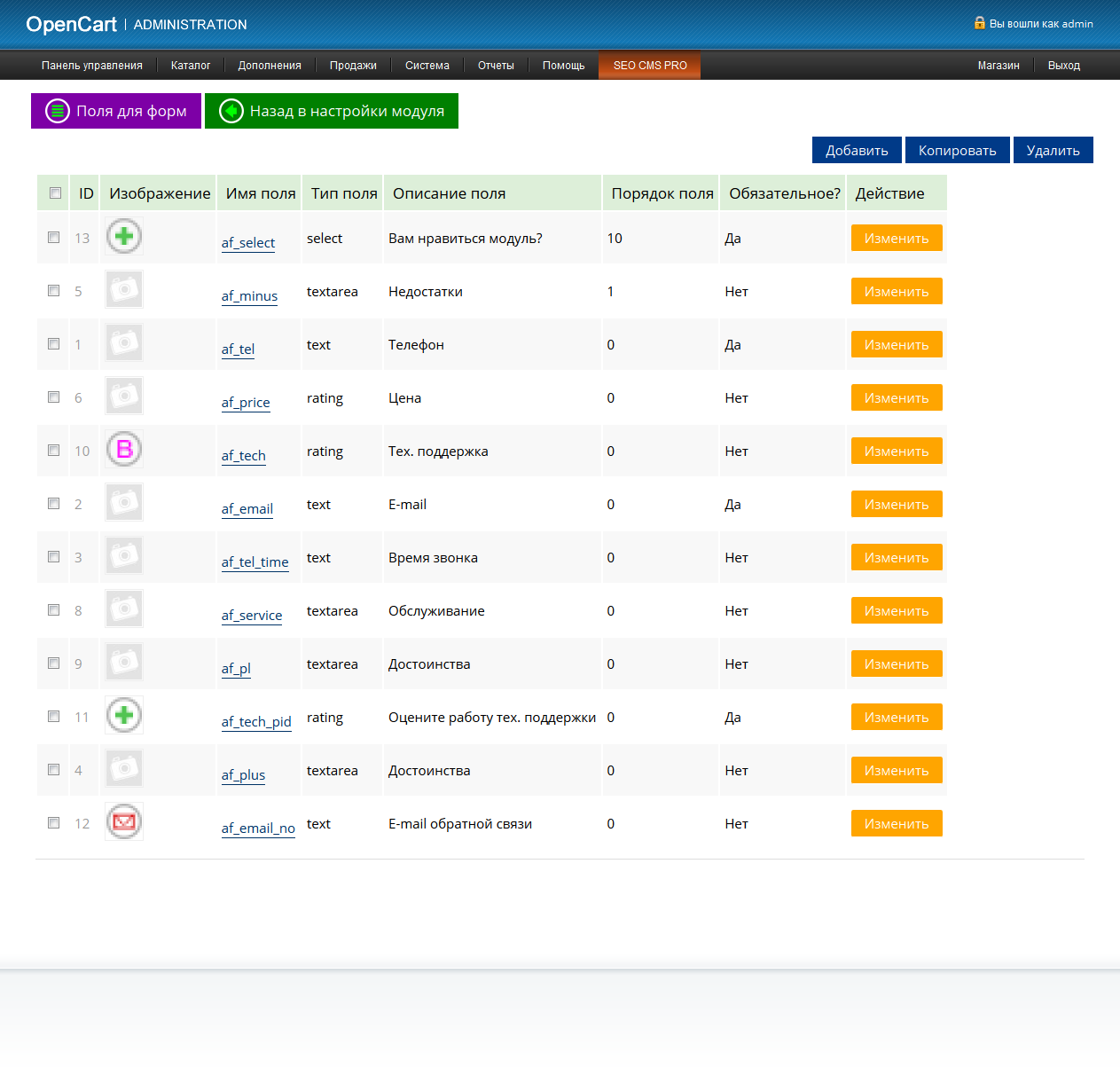Image resolution: width=1120 pixels, height=1068 pixels.
Task: Click the back-arrow icon in Назад в настройки модуля
Action: (231, 111)
